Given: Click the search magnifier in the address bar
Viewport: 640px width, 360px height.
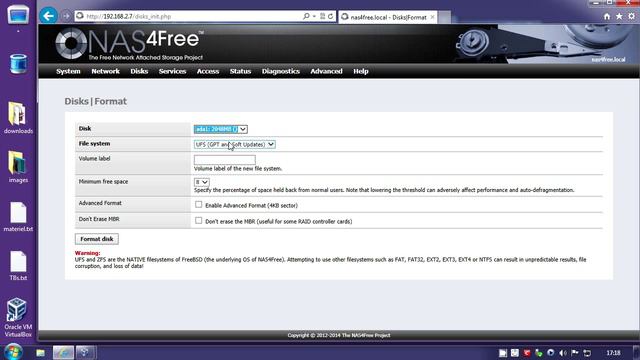Looking at the screenshot, I should [306, 16].
